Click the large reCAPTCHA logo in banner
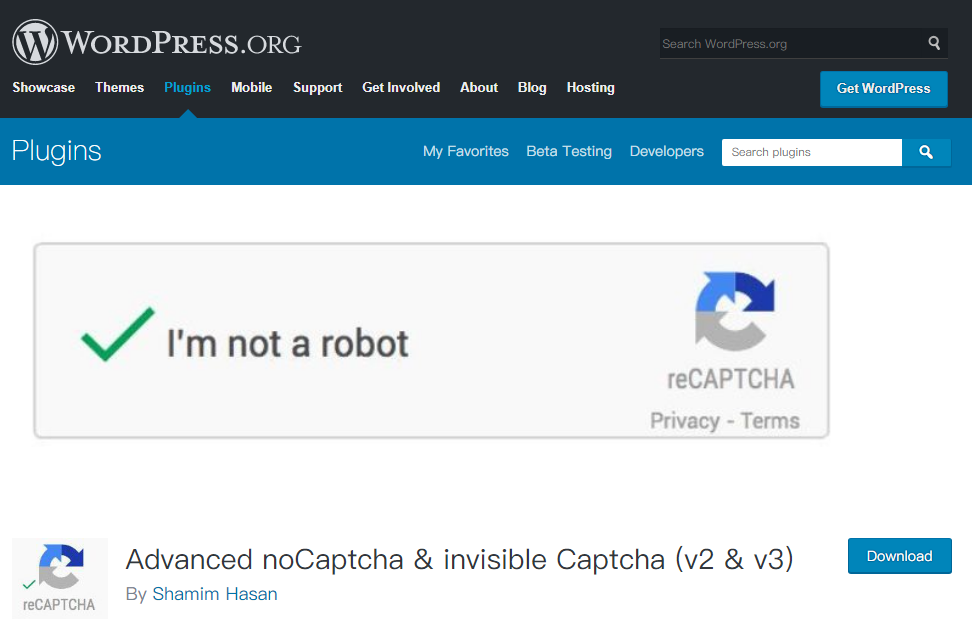972x619 pixels. tap(735, 311)
